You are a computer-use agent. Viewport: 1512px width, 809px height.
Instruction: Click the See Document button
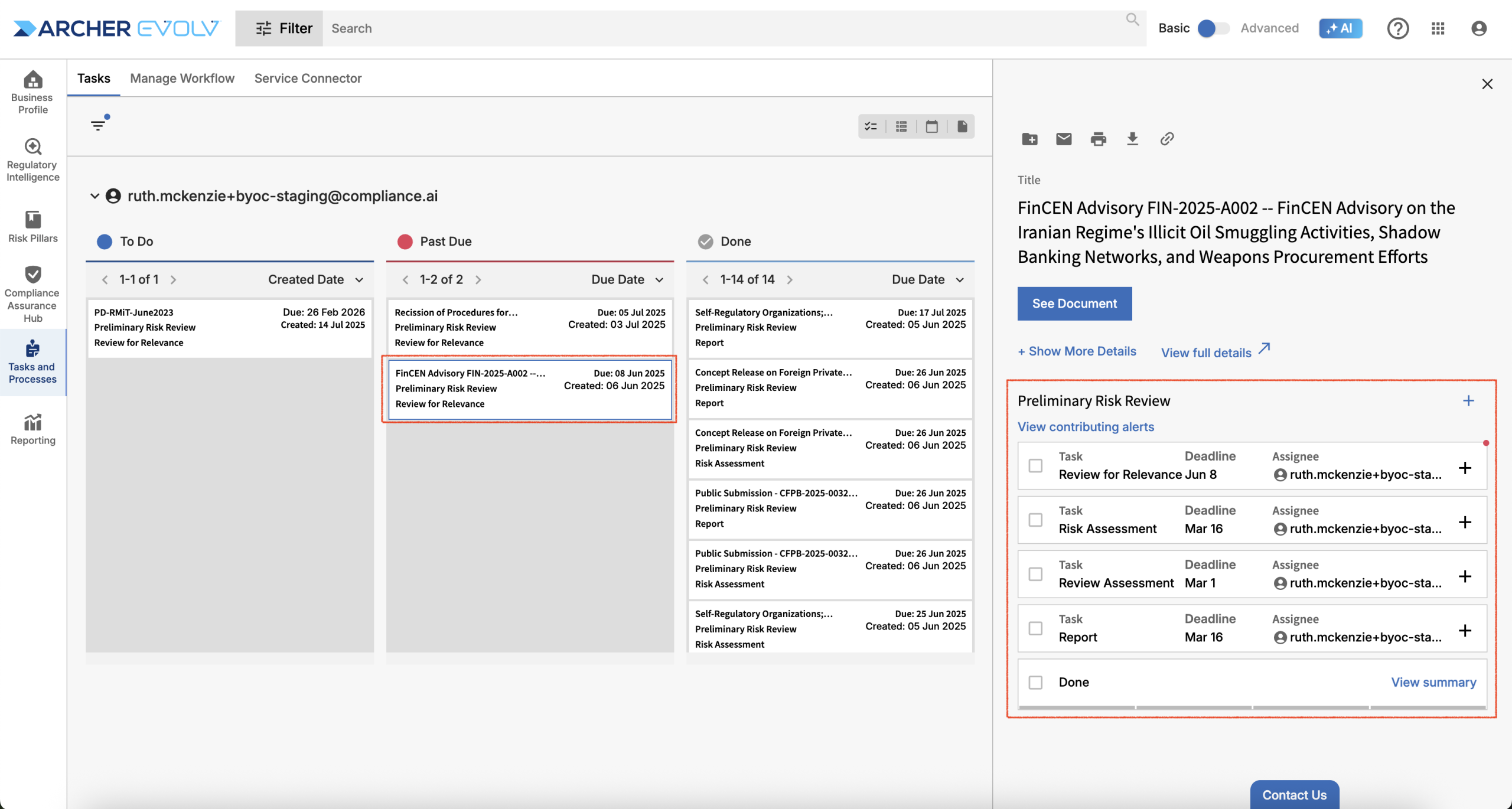(1074, 304)
